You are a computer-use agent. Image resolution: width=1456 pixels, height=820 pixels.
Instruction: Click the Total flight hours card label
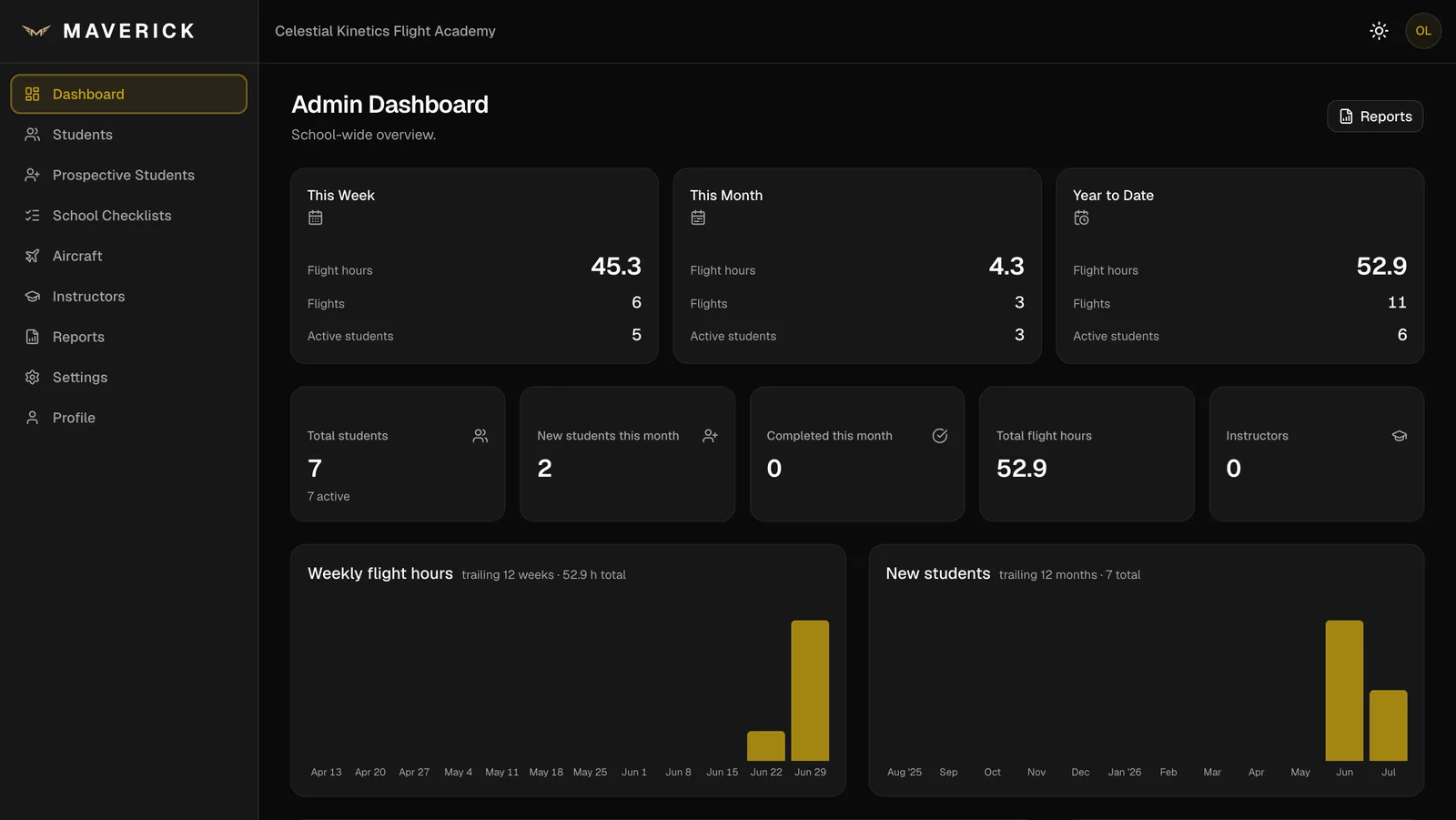point(1044,436)
